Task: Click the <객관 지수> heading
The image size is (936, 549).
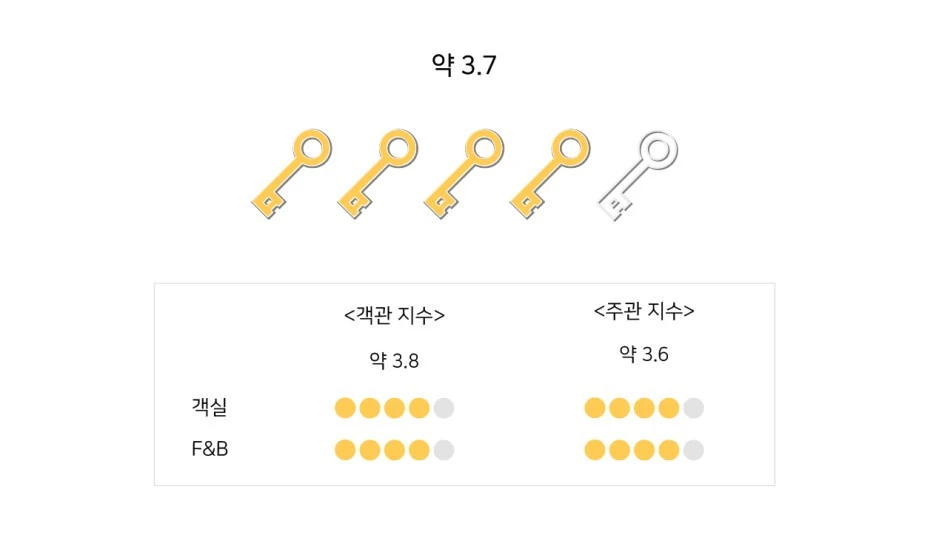Action: 395,314
